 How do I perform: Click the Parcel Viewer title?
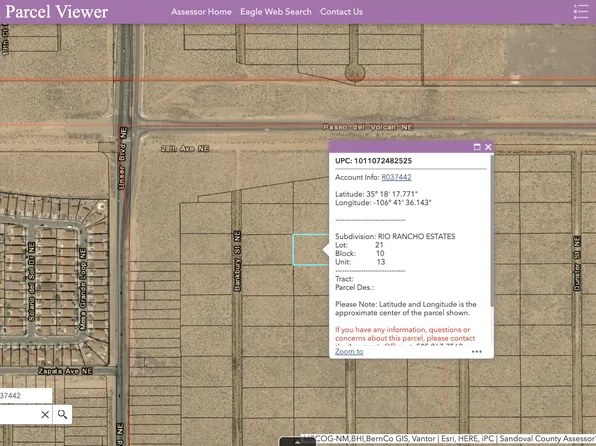[x=57, y=12]
